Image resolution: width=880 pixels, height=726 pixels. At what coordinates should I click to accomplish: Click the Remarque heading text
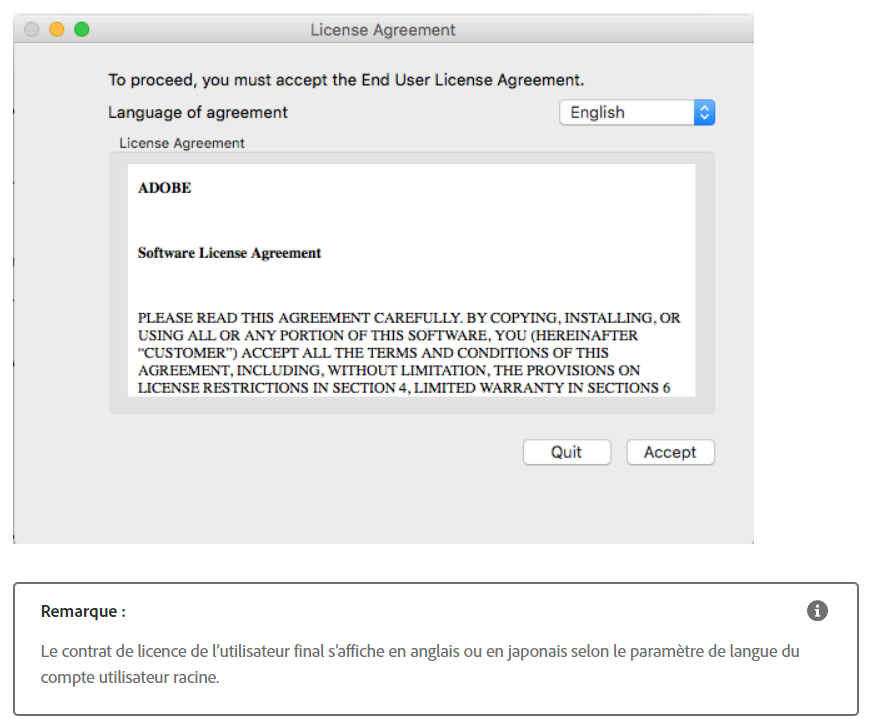tap(83, 611)
